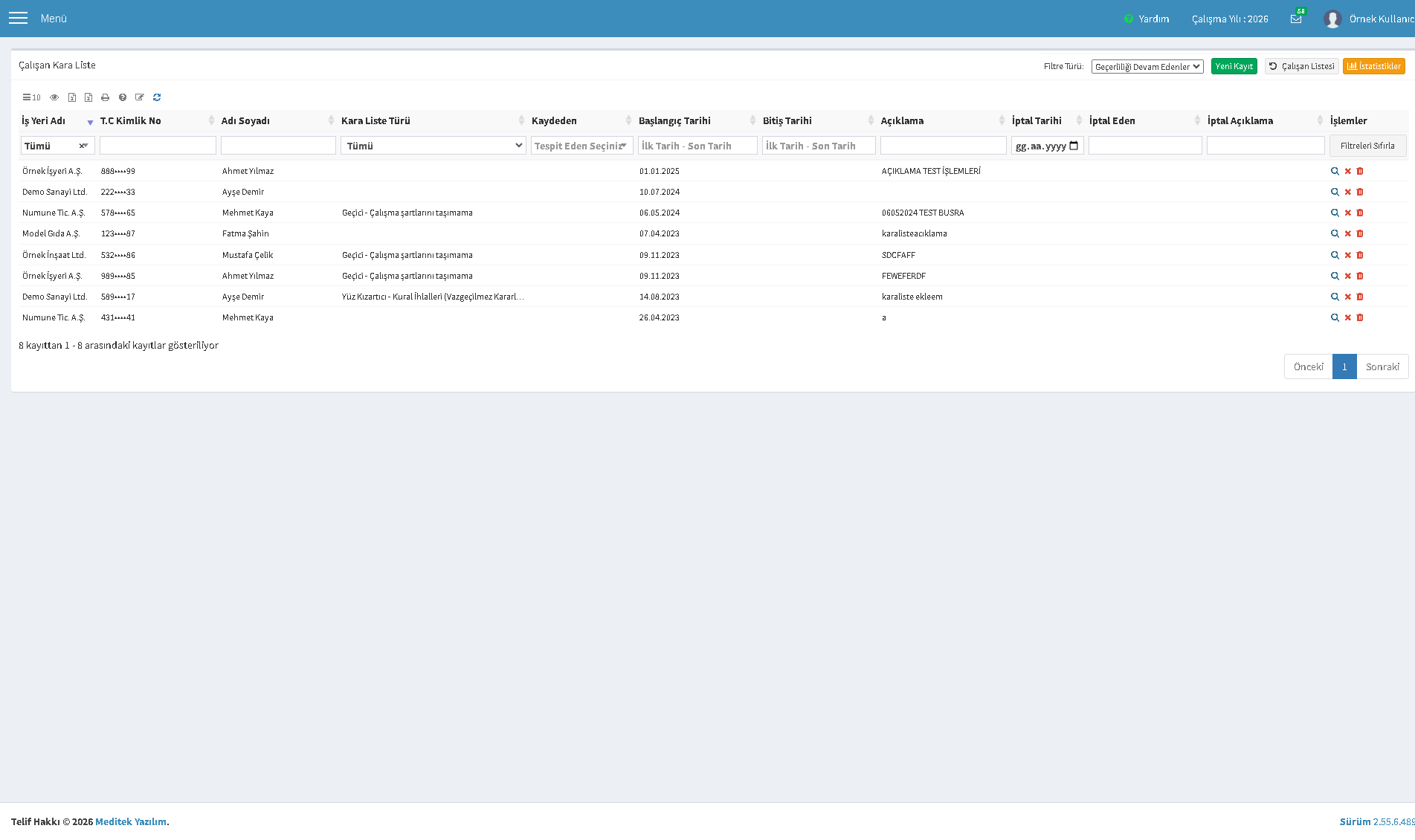1415x840 pixels.
Task: Open the mail notifications icon
Action: 1296,19
